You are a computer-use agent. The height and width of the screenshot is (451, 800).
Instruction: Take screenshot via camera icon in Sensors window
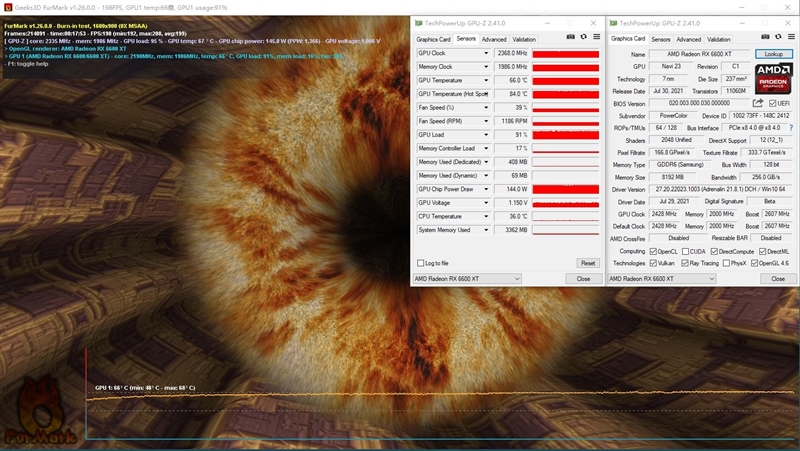click(x=570, y=37)
